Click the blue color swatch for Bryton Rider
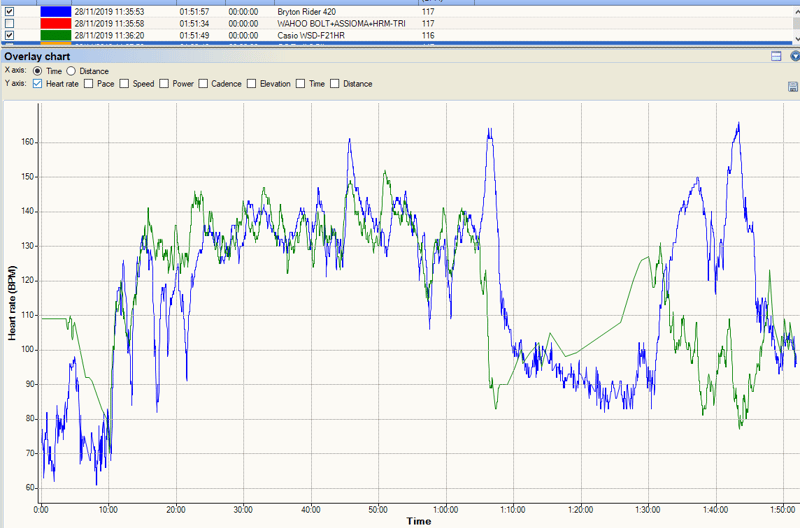The image size is (800, 528). click(x=55, y=12)
